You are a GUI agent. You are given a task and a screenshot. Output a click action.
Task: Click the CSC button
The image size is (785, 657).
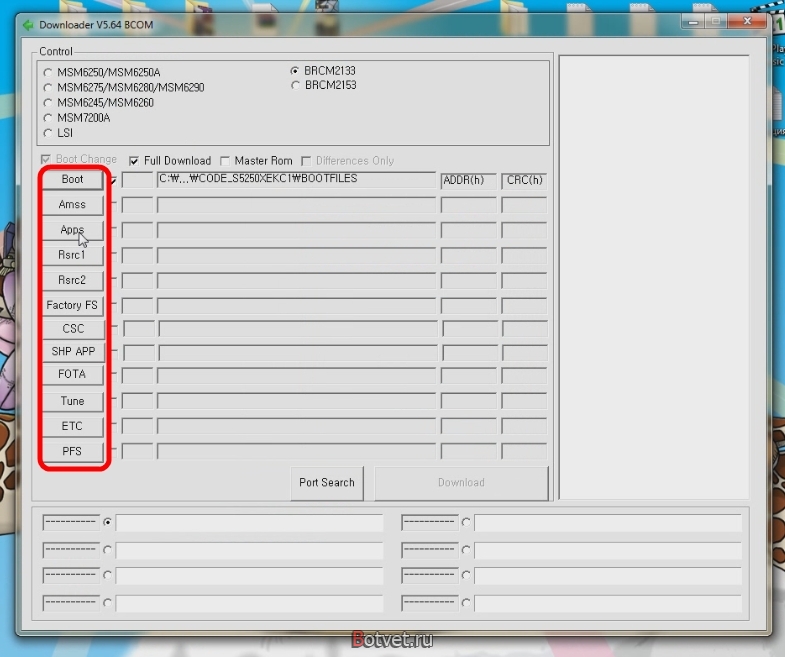[73, 328]
